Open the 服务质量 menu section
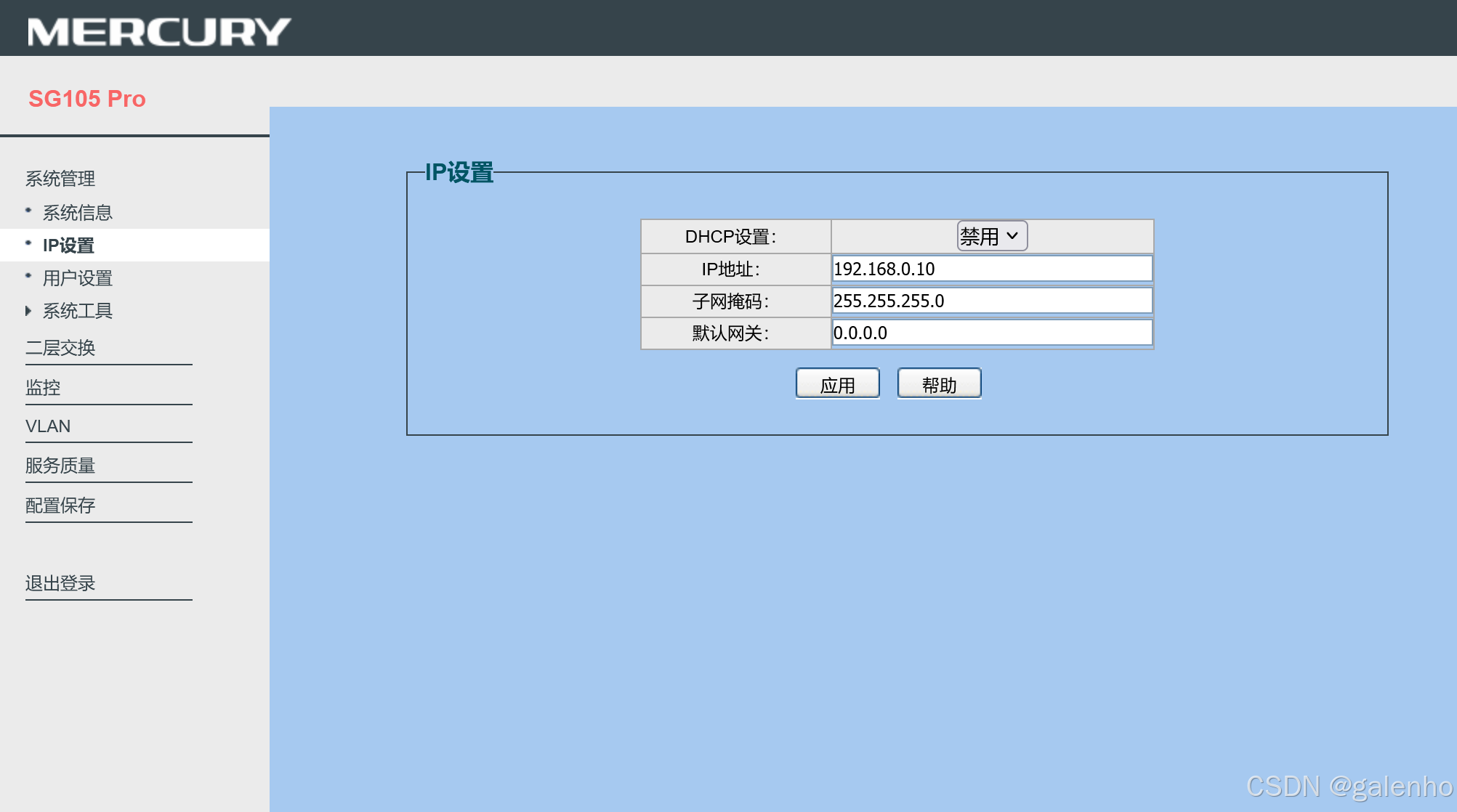1457x812 pixels. point(60,466)
